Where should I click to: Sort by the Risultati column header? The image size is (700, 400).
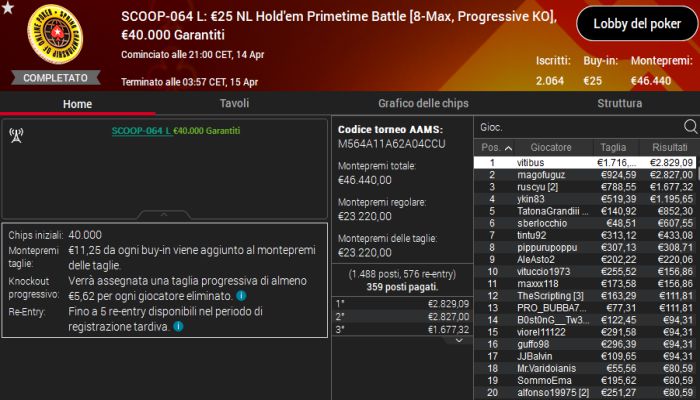[669, 147]
